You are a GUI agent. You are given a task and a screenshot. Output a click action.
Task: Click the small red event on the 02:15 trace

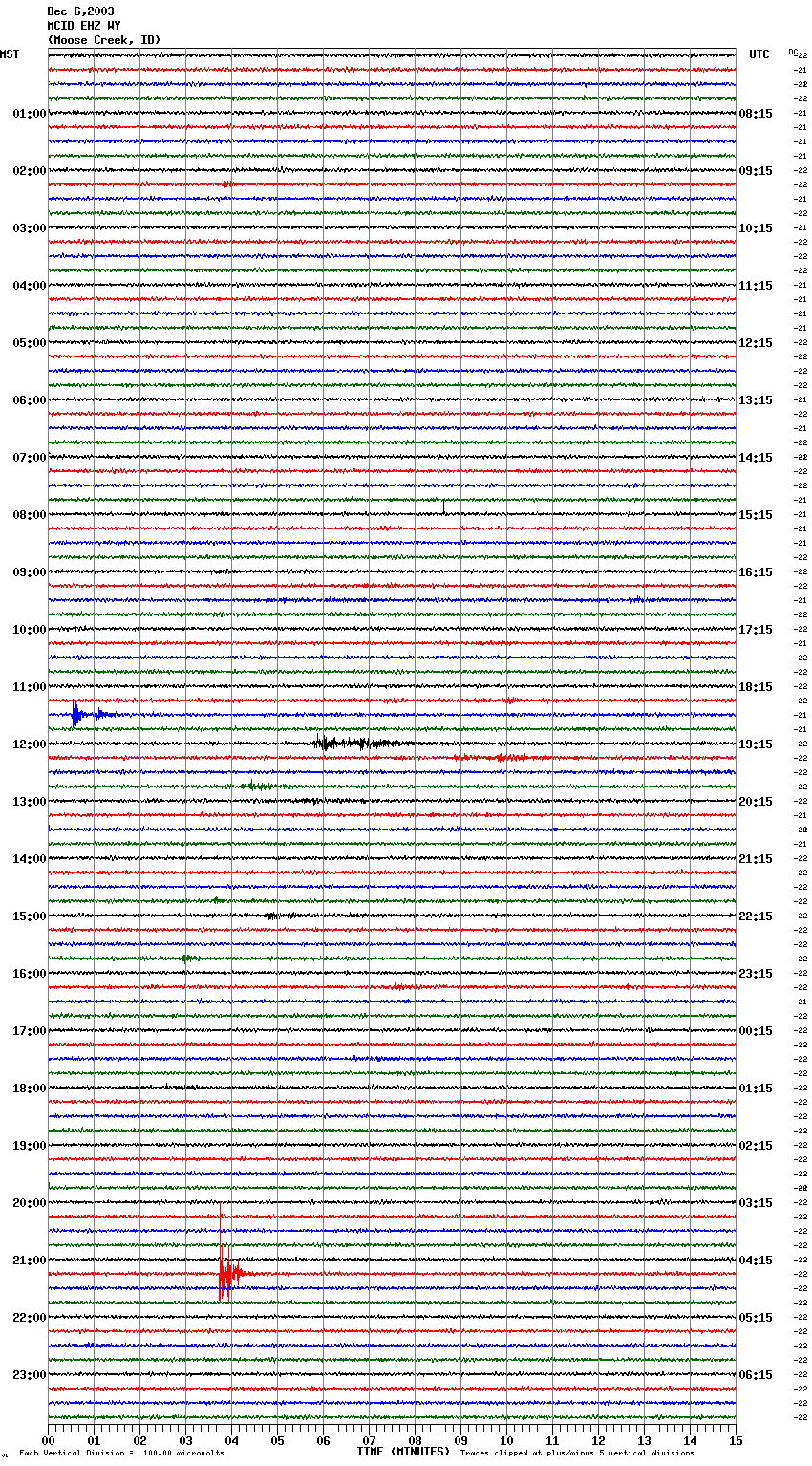point(228,183)
